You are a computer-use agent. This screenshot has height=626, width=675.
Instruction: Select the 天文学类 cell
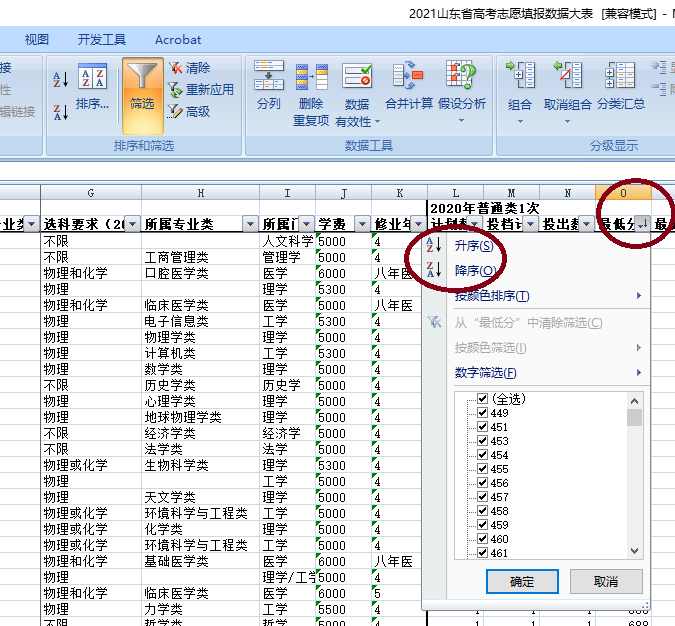click(x=201, y=497)
